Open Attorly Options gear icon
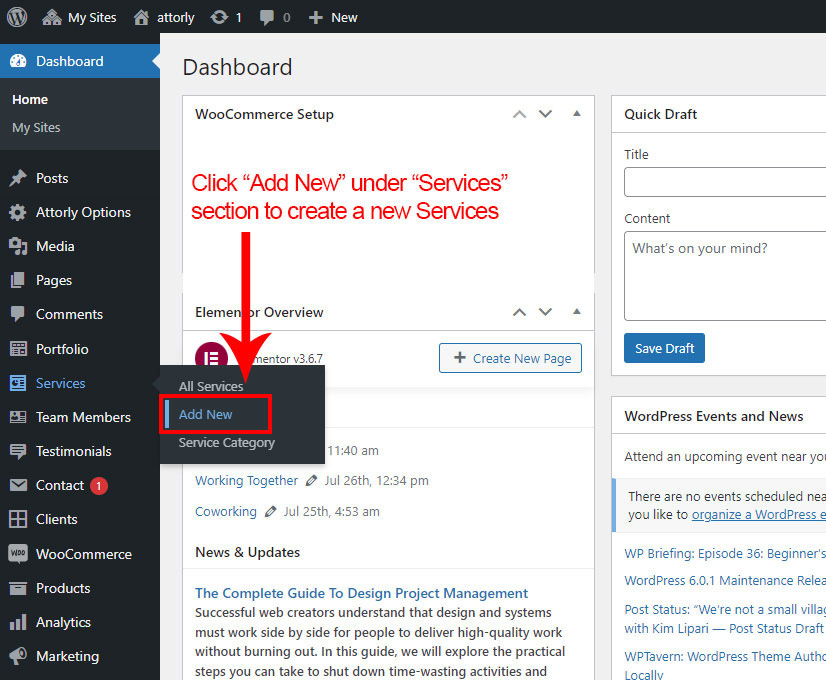The height and width of the screenshot is (680, 826). point(18,212)
